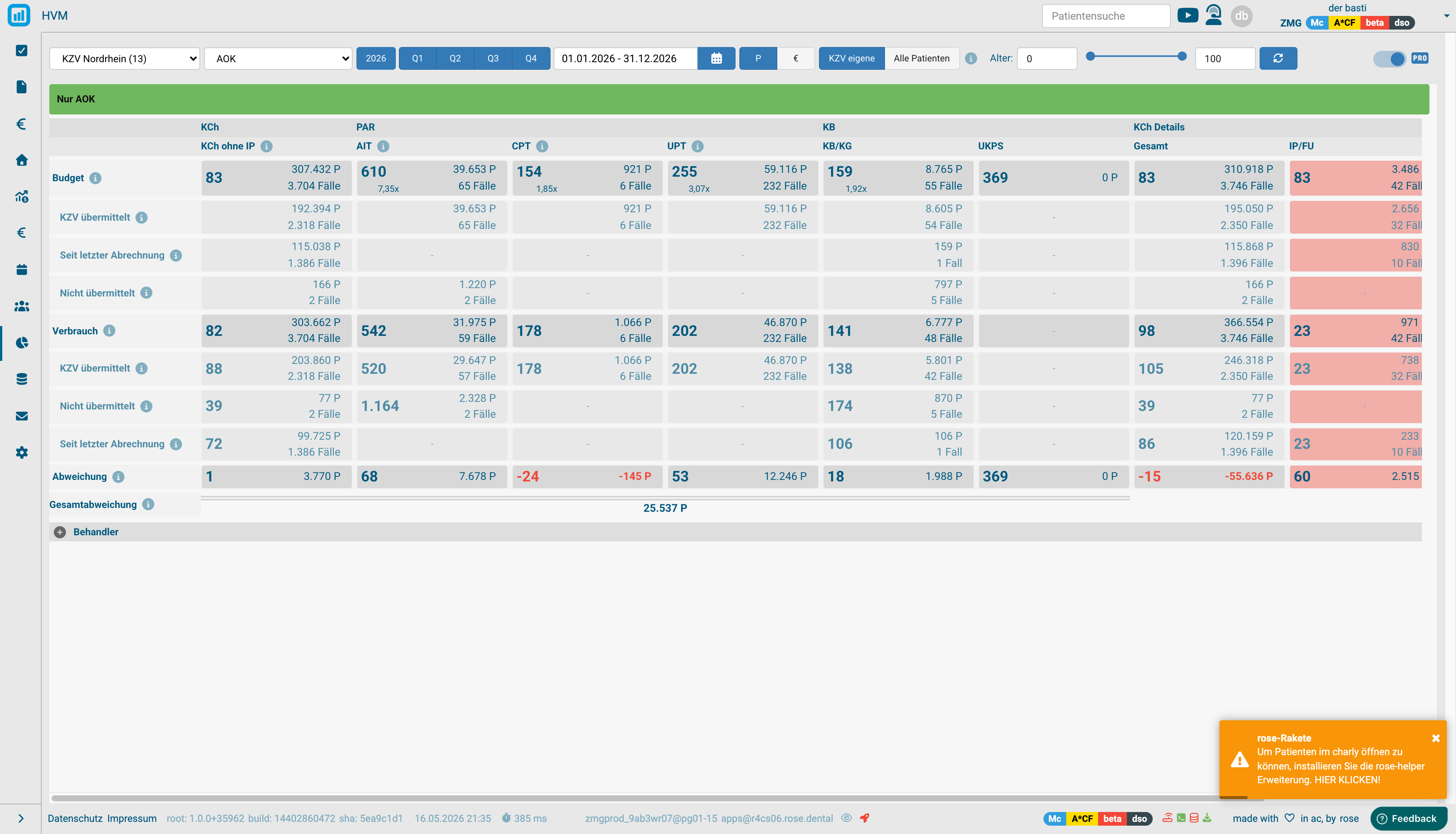Screen dimensions: 1456x834
Task: Click the support headset icon in header
Action: 1213,16
